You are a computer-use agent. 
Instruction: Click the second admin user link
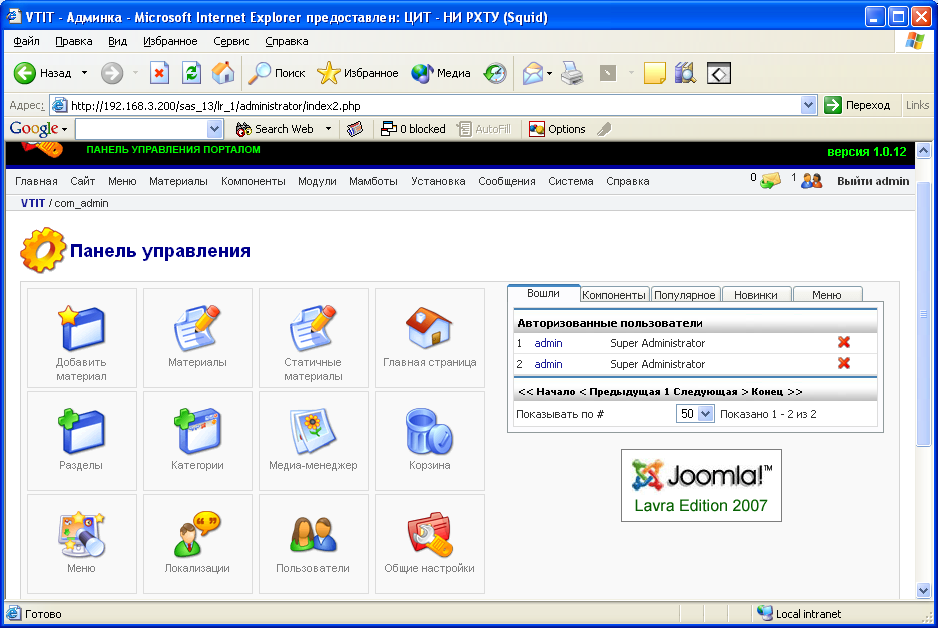click(548, 364)
